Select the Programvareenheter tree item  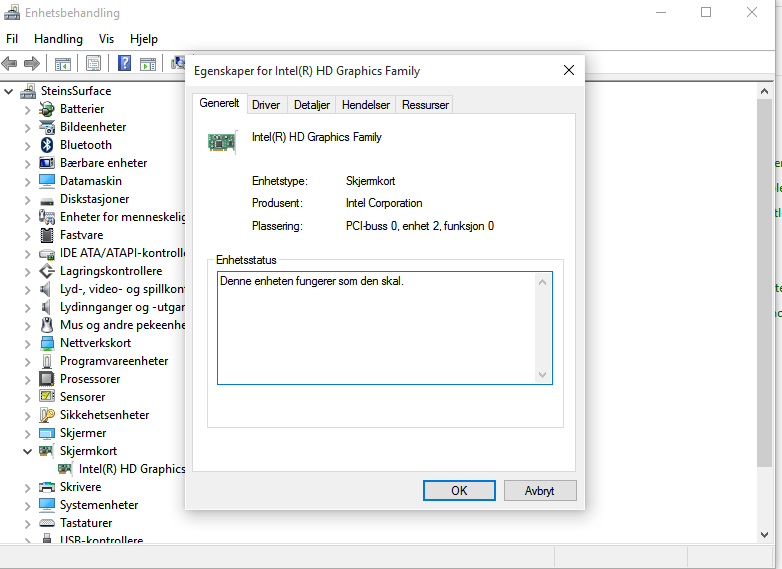point(114,361)
